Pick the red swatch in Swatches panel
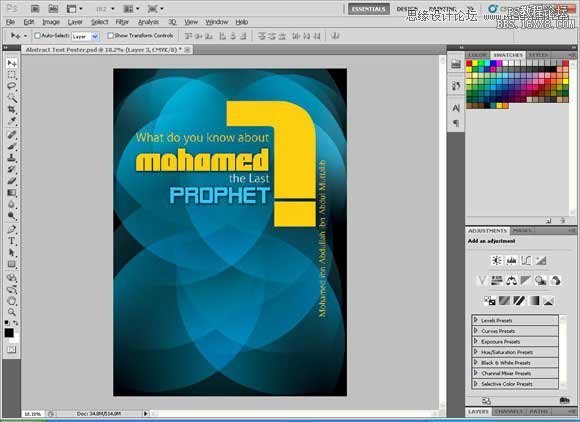The height and width of the screenshot is (422, 580). [469, 64]
